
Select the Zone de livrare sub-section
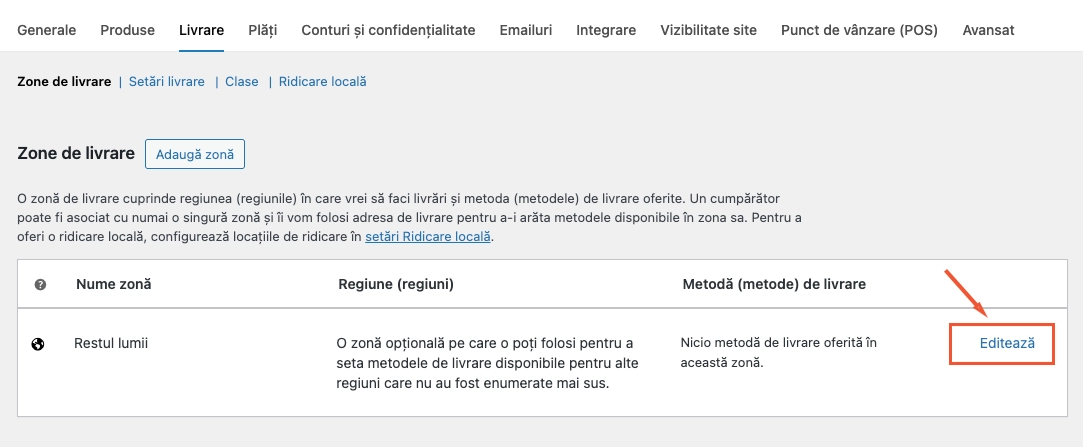(x=64, y=82)
